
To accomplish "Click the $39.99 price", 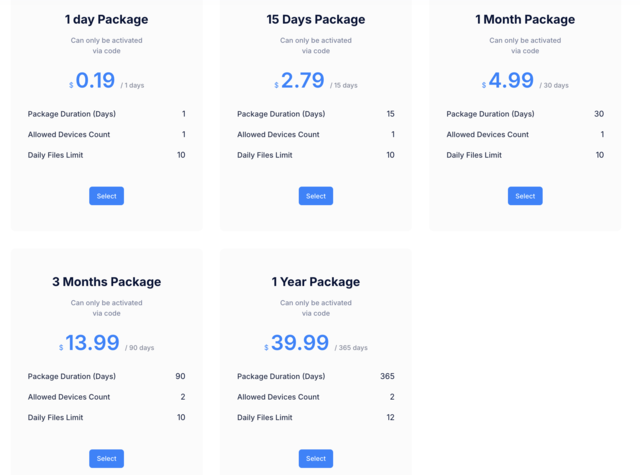I will [x=300, y=343].
